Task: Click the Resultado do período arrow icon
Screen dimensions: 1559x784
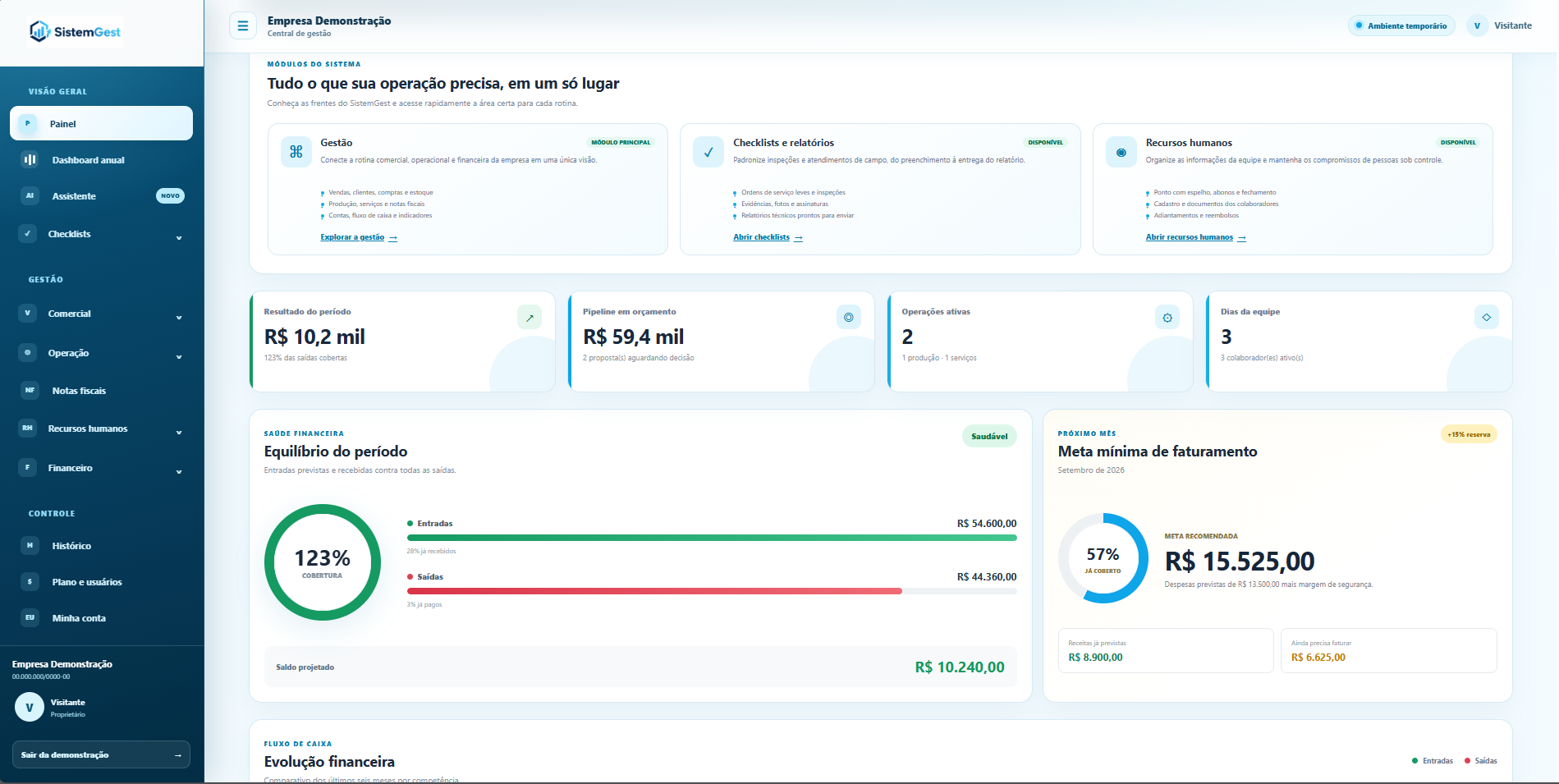Action: coord(530,317)
